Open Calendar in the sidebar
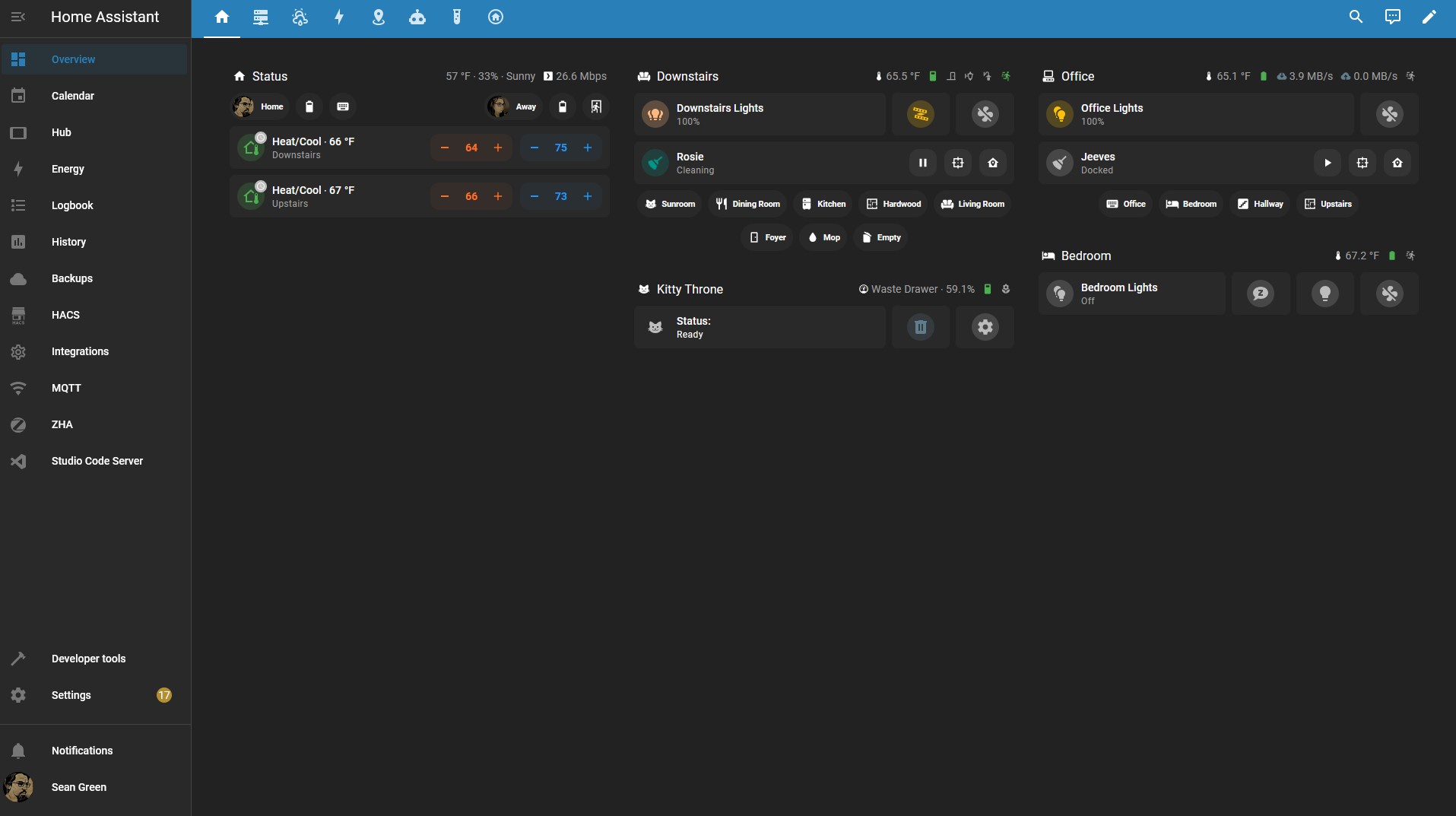1456x816 pixels. [x=94, y=96]
